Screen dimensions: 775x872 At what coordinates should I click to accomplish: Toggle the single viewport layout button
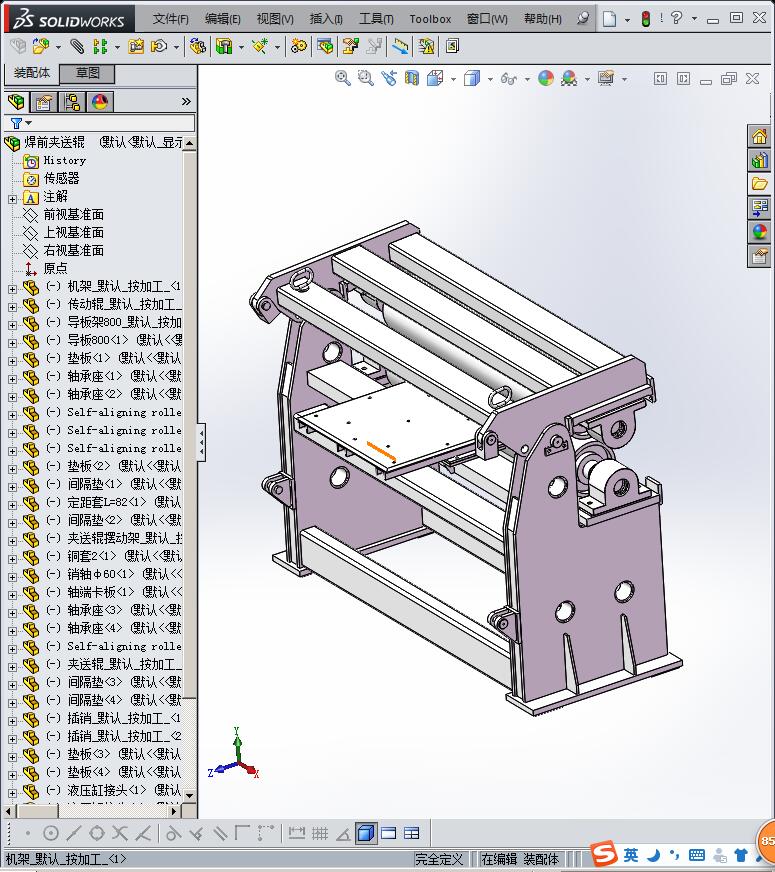coord(366,833)
